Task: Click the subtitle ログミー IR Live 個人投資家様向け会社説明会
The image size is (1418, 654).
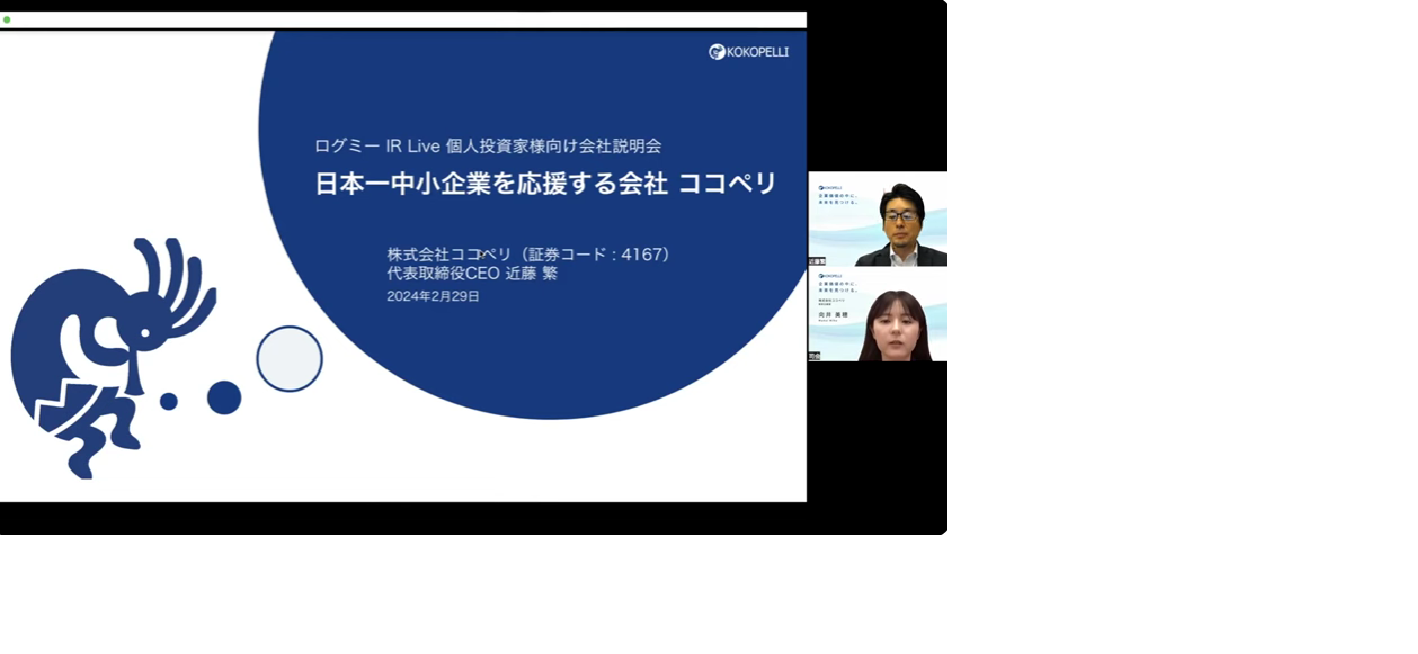Action: point(488,145)
